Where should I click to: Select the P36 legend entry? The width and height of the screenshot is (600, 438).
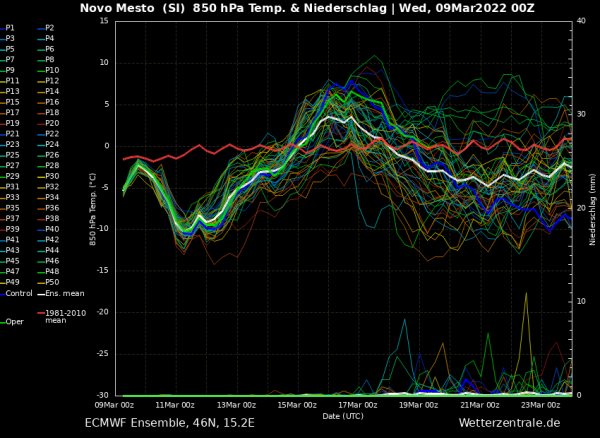tap(49, 208)
